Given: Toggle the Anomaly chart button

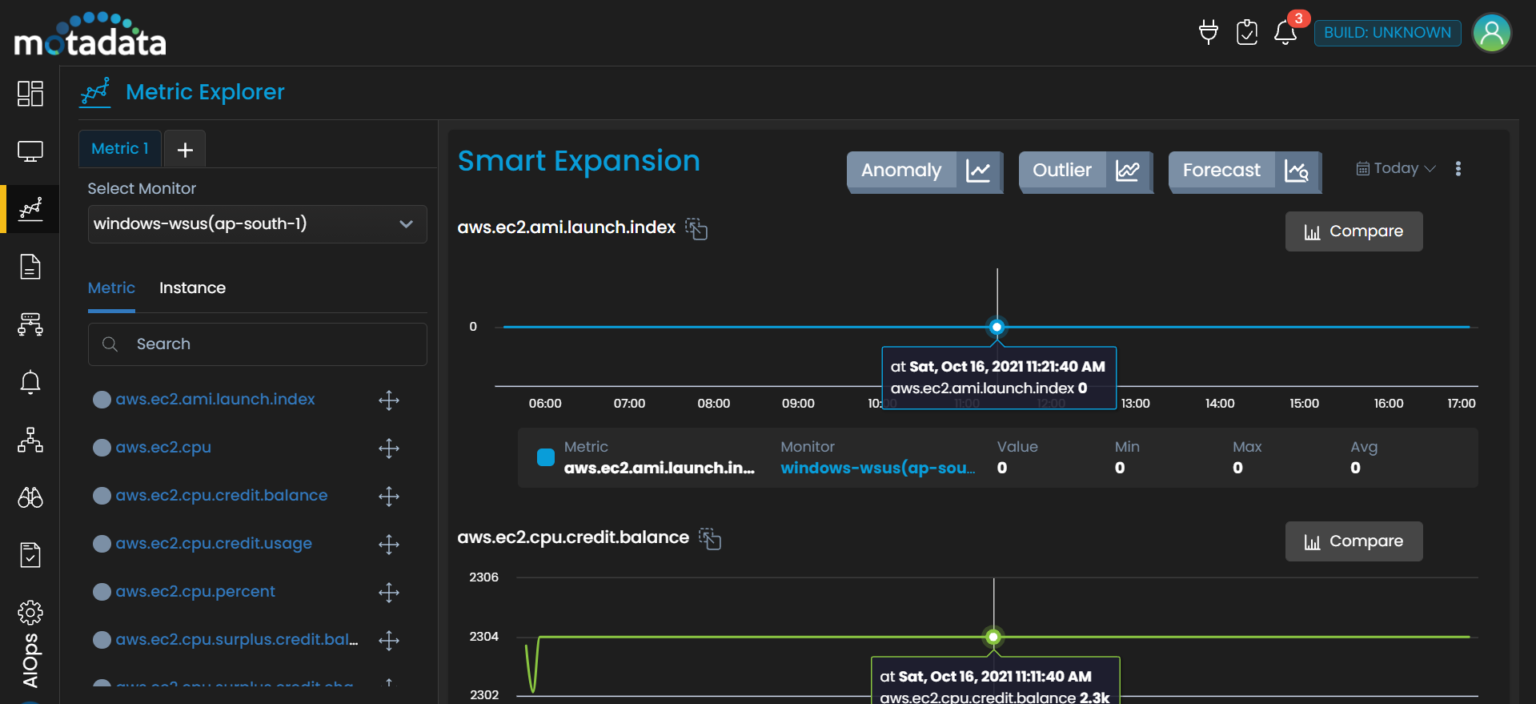Looking at the screenshot, I should coord(923,171).
